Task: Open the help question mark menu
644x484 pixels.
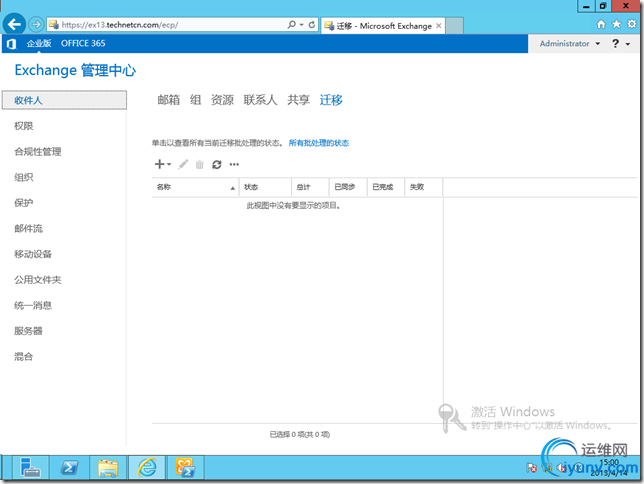Action: pyautogui.click(x=621, y=44)
